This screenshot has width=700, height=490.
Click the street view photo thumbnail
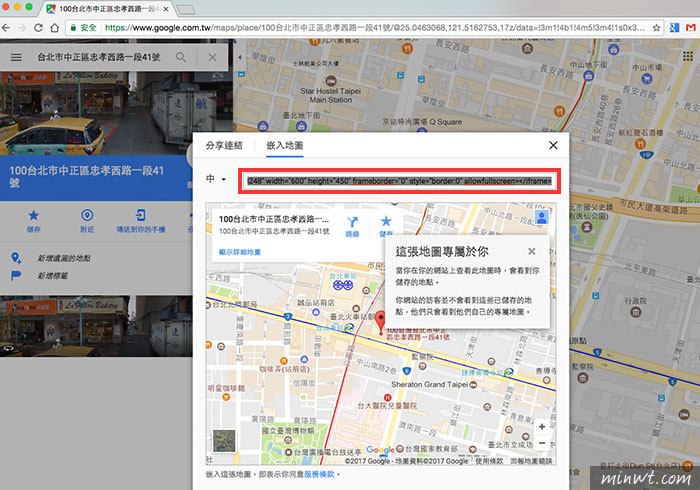click(116, 113)
